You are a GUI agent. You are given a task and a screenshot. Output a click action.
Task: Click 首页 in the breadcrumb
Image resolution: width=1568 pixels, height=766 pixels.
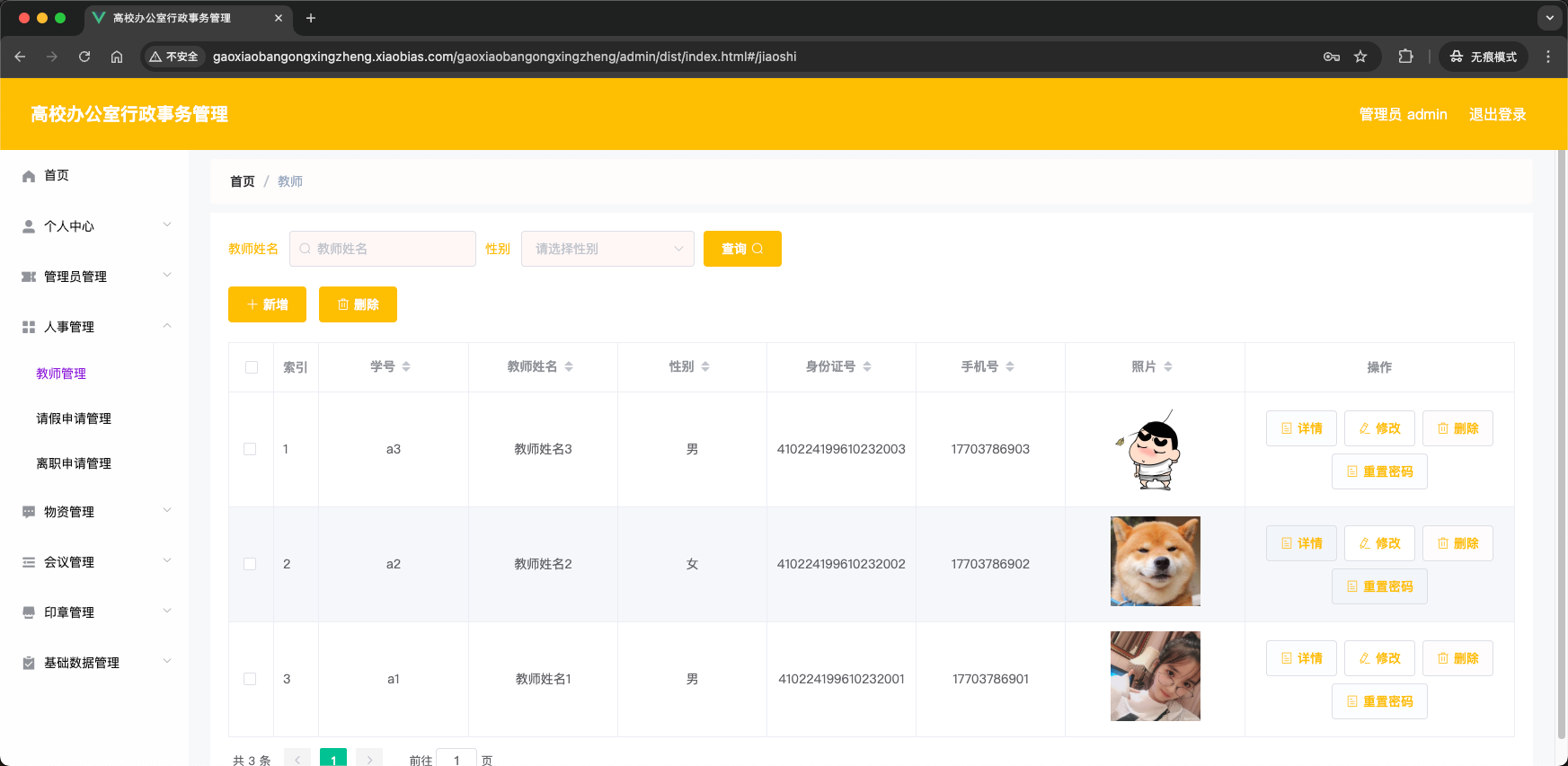243,181
